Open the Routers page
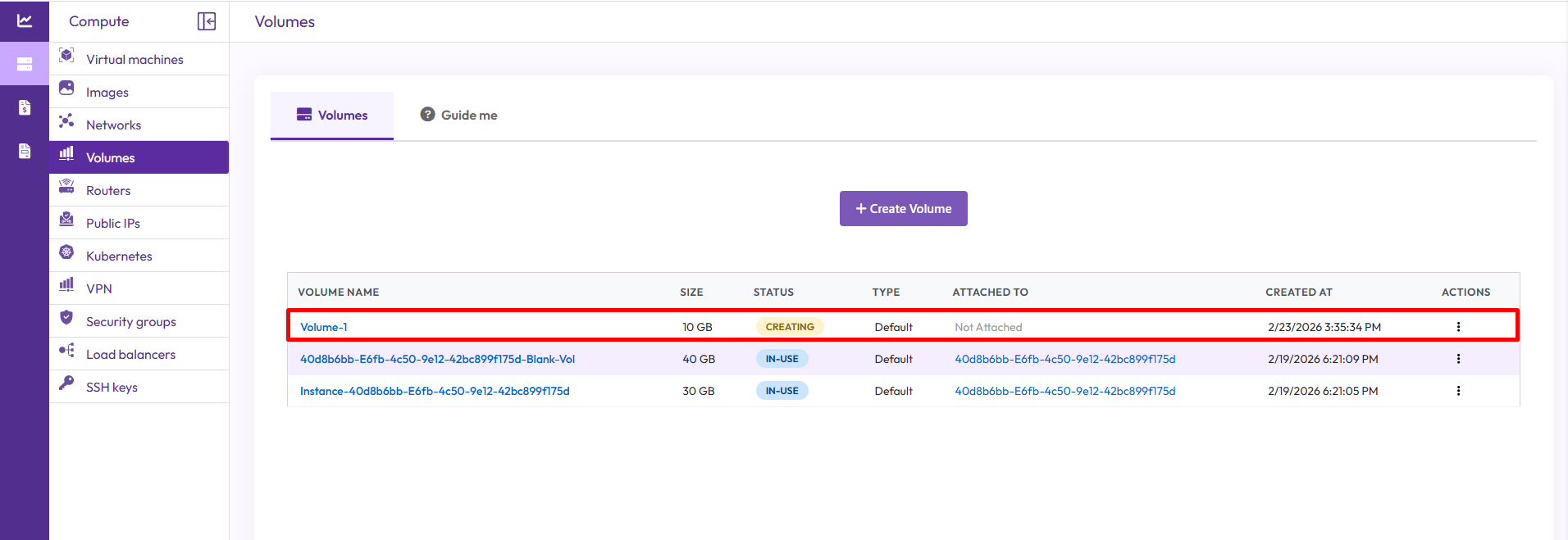 coord(108,190)
